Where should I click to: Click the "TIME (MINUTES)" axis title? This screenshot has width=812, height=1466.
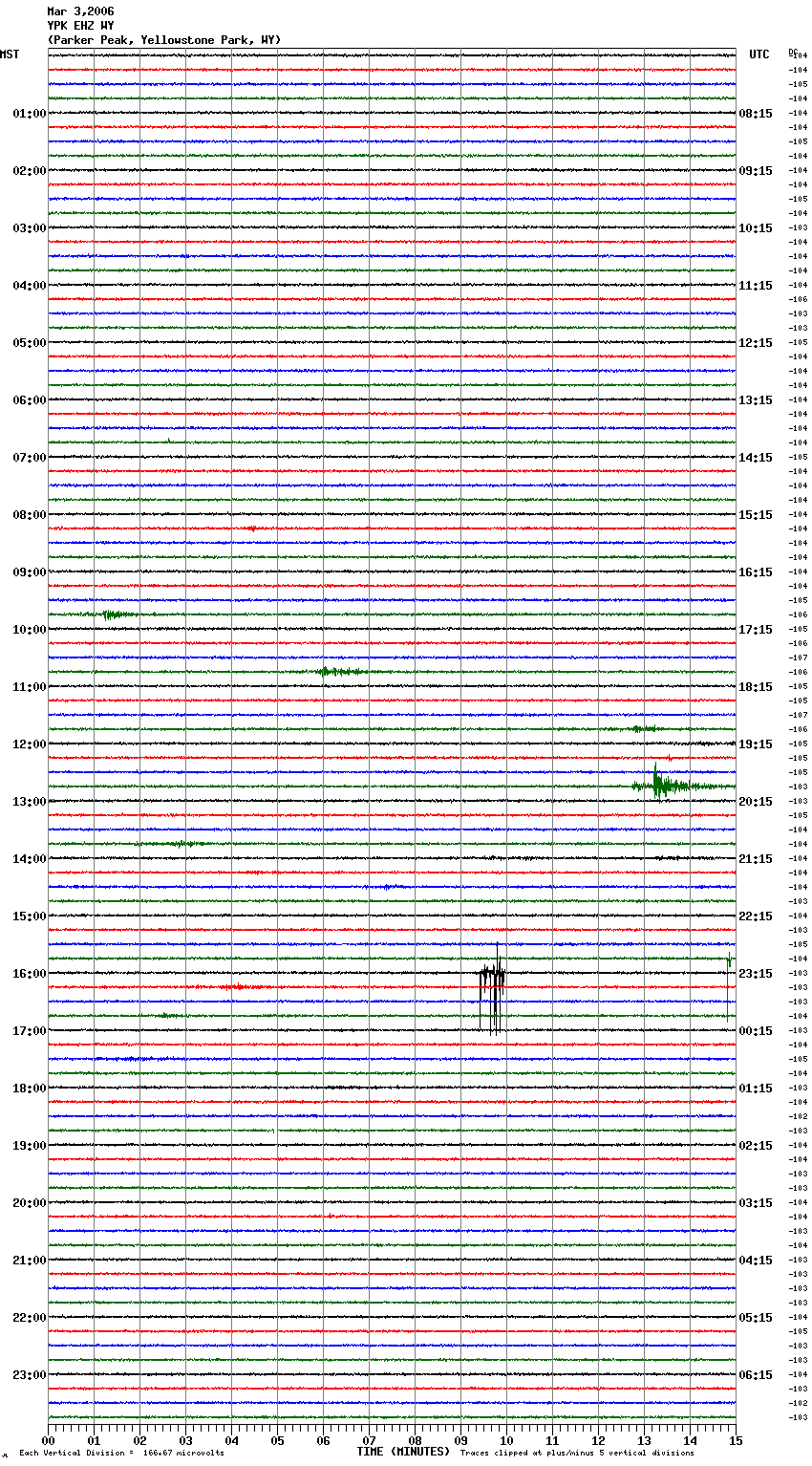point(403,1452)
